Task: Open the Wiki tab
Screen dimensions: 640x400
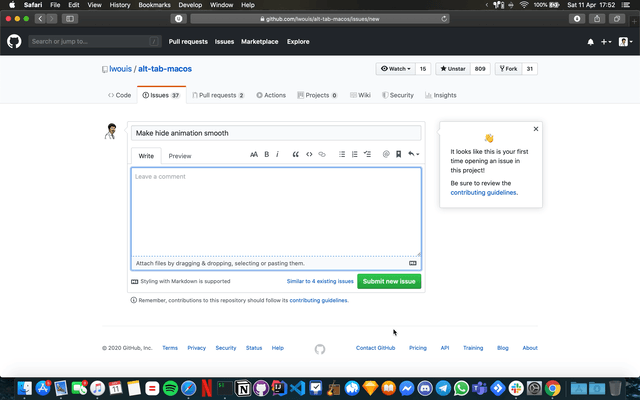Action: 360,95
